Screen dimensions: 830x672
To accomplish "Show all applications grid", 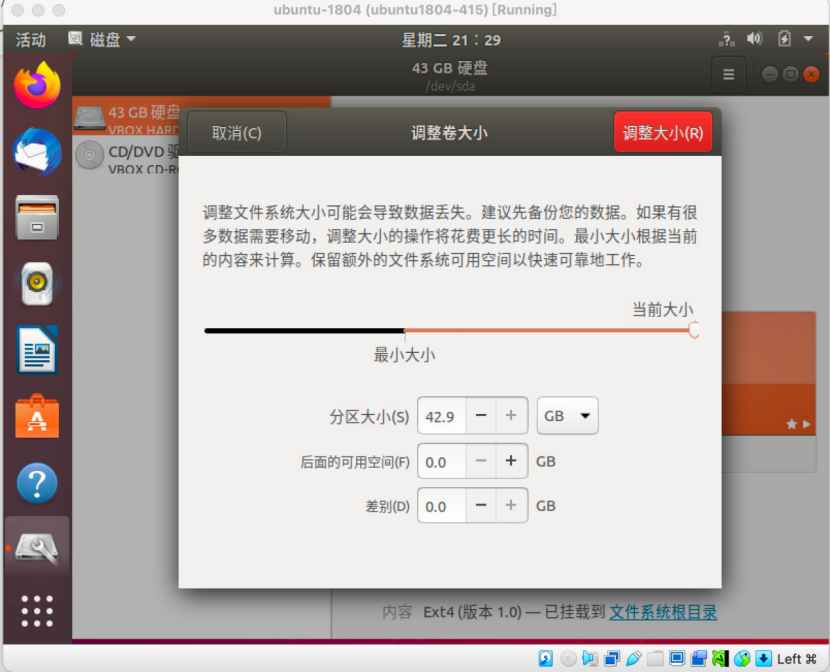I will pyautogui.click(x=37, y=611).
